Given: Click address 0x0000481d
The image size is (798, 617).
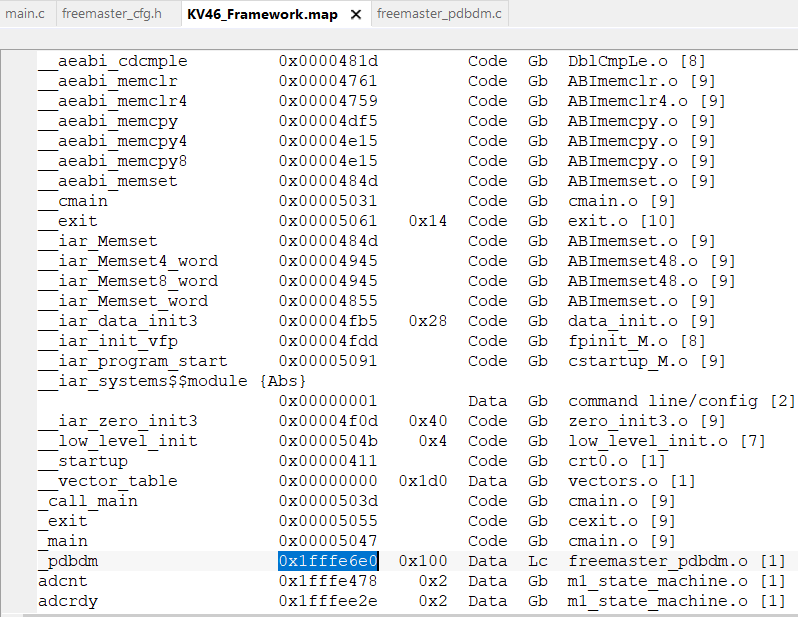Looking at the screenshot, I should pyautogui.click(x=328, y=61).
